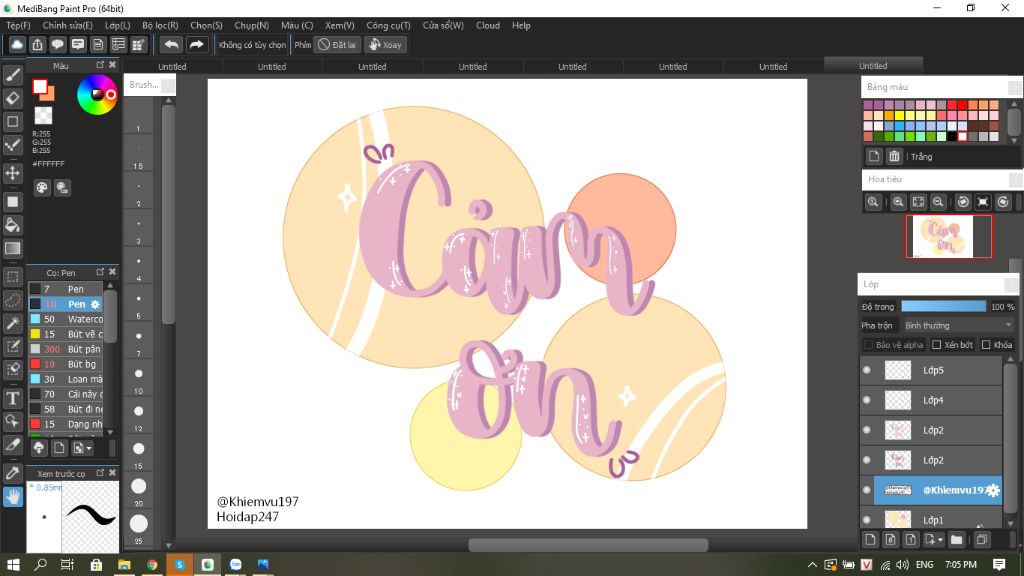The height and width of the screenshot is (576, 1024).
Task: Select the Hand tool
Action: click(12, 497)
